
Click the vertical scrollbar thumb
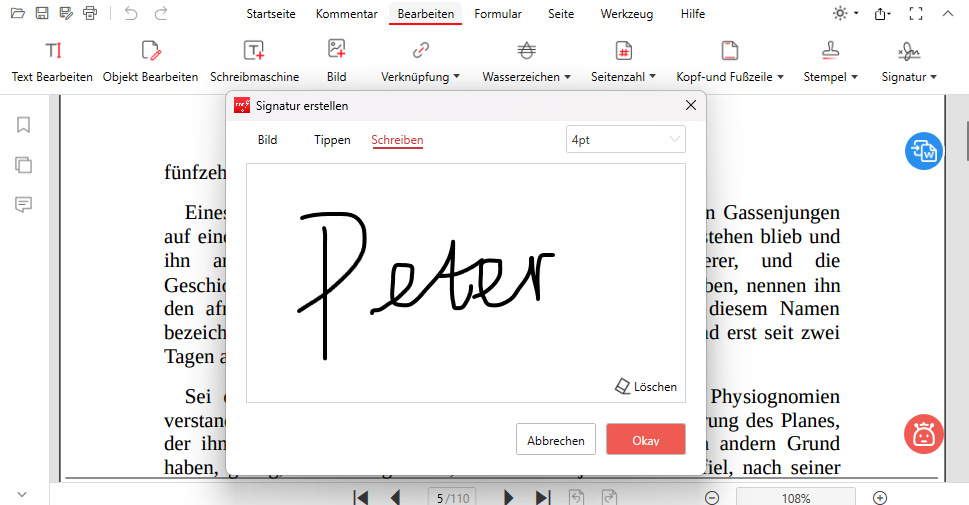point(967,141)
